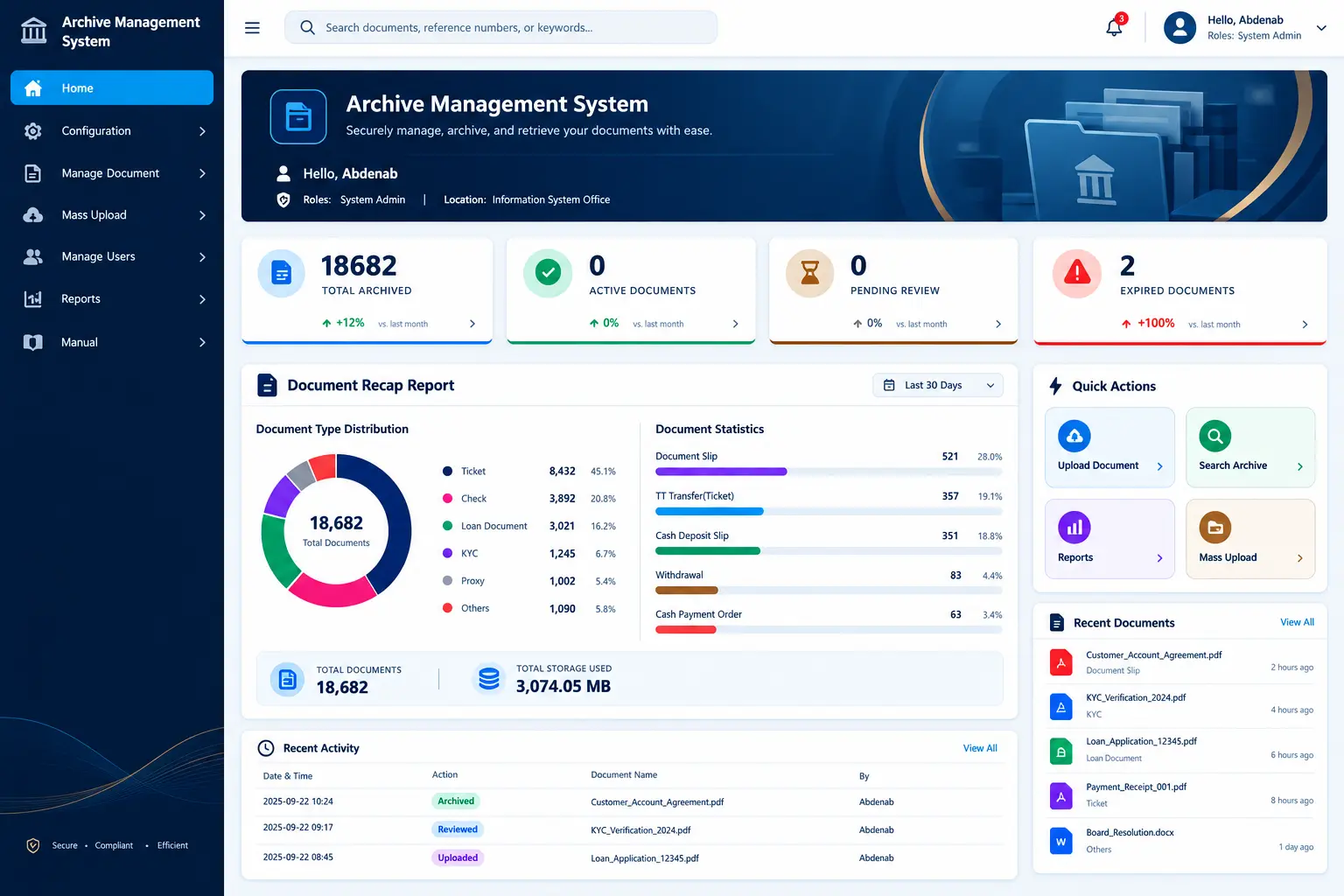The height and width of the screenshot is (896, 1344).
Task: Click the Customer_Account_Agreement.pdf red file icon
Action: click(1060, 662)
